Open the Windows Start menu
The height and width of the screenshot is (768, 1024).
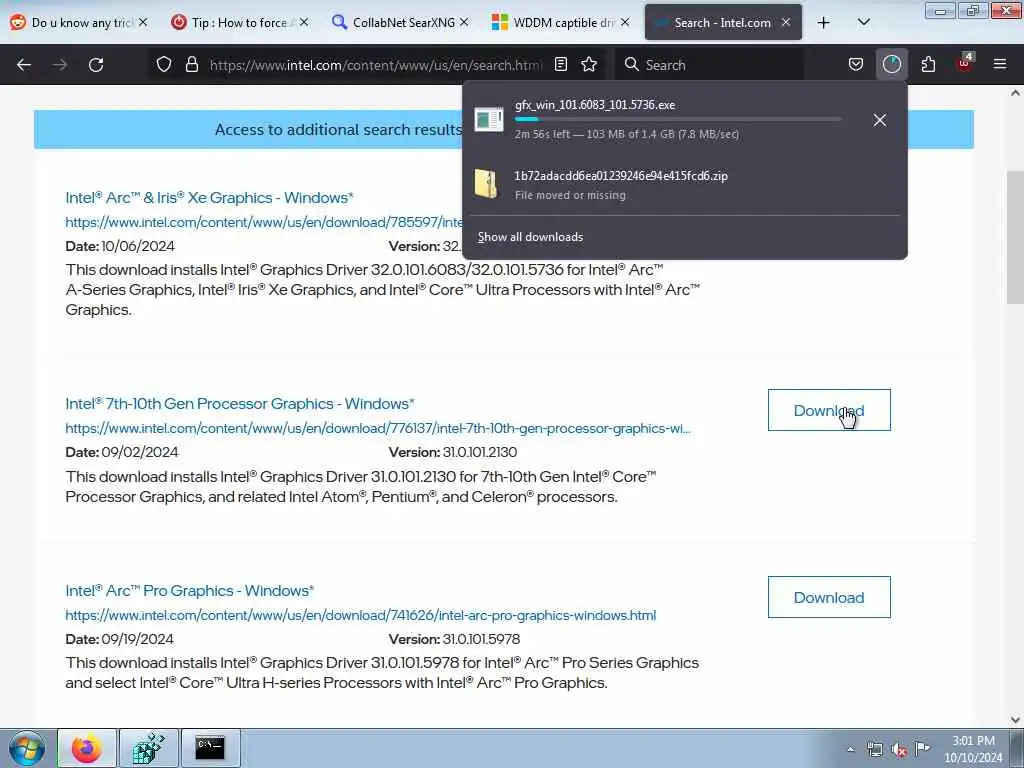tap(26, 748)
